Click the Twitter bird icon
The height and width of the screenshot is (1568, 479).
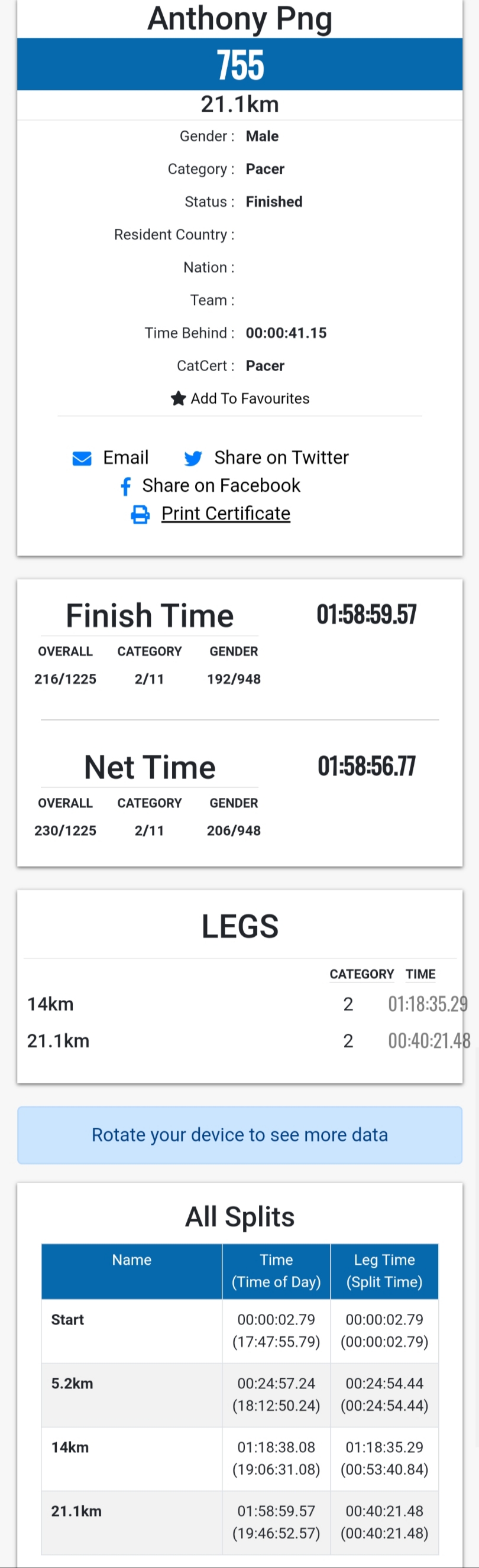(x=193, y=459)
